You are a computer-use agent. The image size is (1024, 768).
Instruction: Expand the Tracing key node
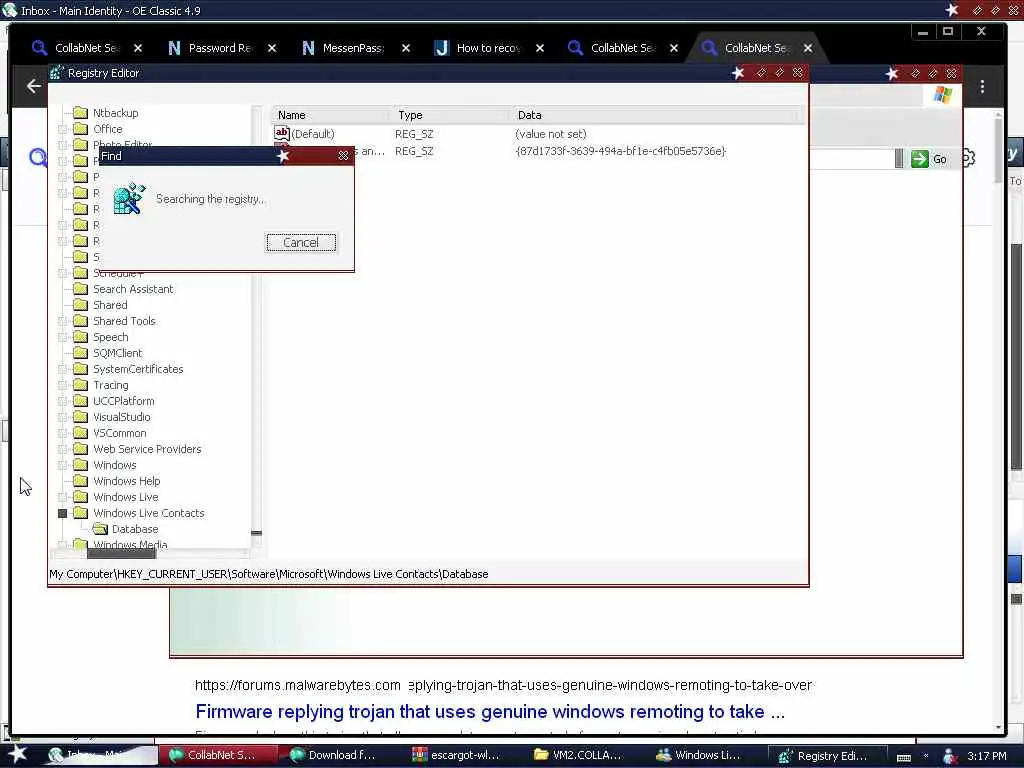pos(63,385)
